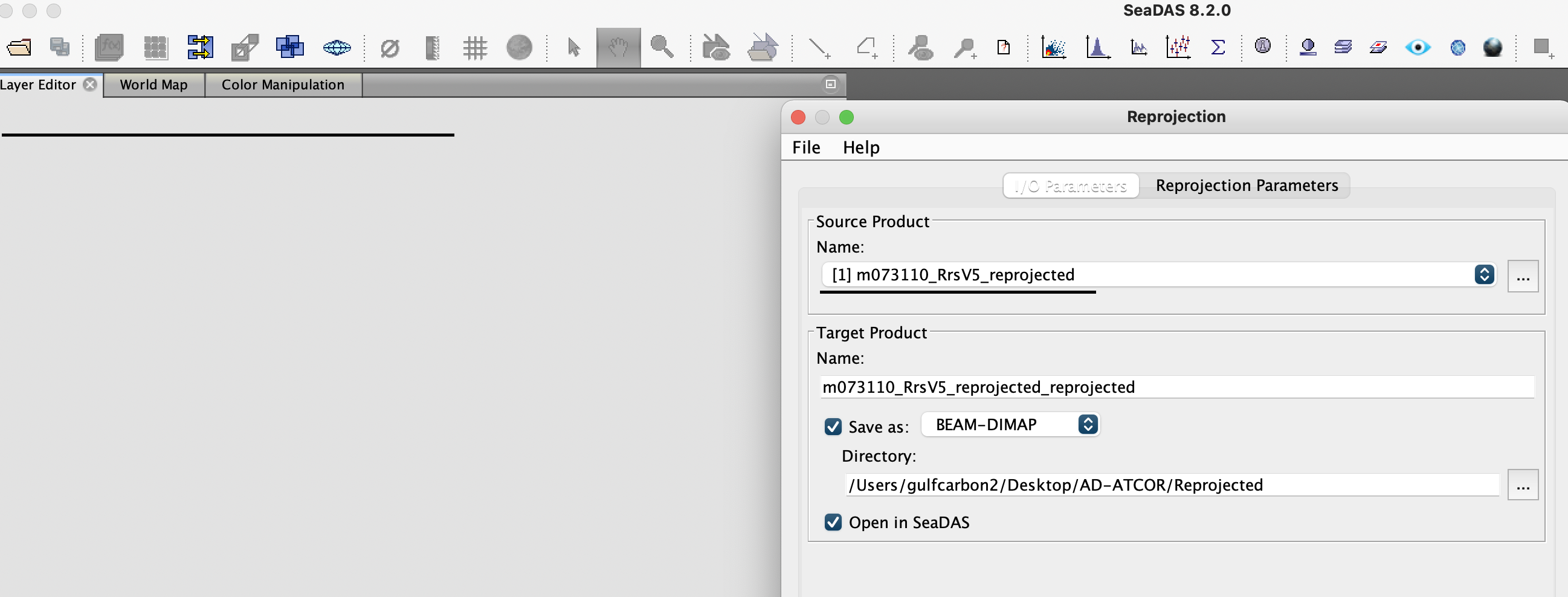This screenshot has height=597, width=1568.
Task: Browse for source product with ellipsis button
Action: coord(1523,276)
